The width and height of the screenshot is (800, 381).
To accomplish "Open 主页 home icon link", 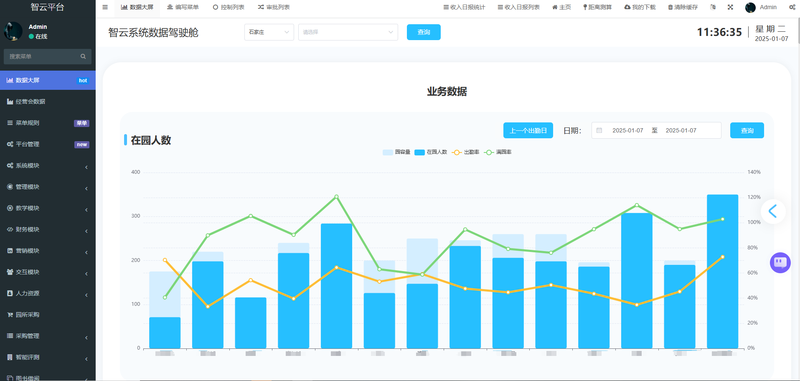I will click(x=562, y=7).
